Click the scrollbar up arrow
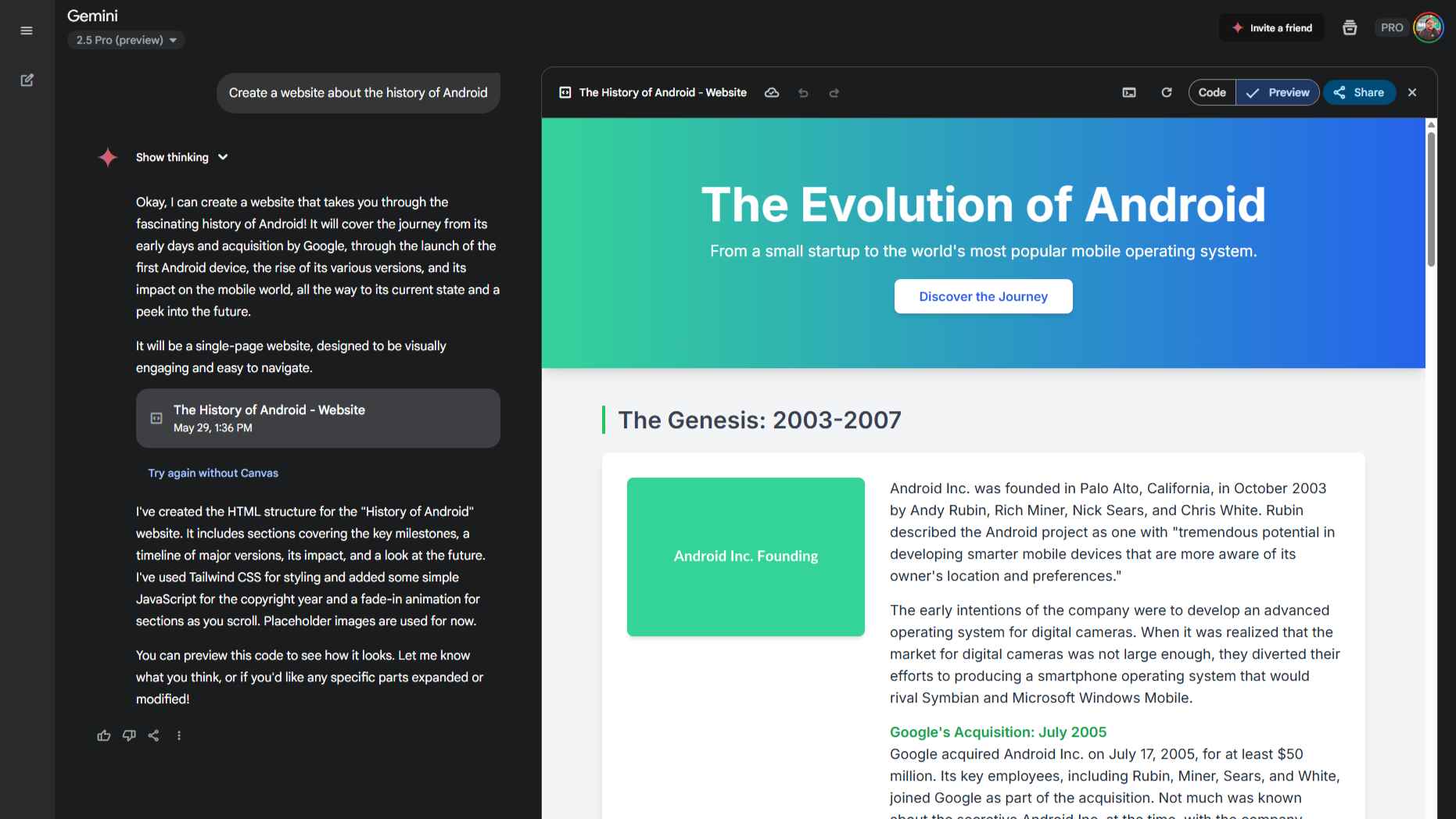 [x=1431, y=124]
